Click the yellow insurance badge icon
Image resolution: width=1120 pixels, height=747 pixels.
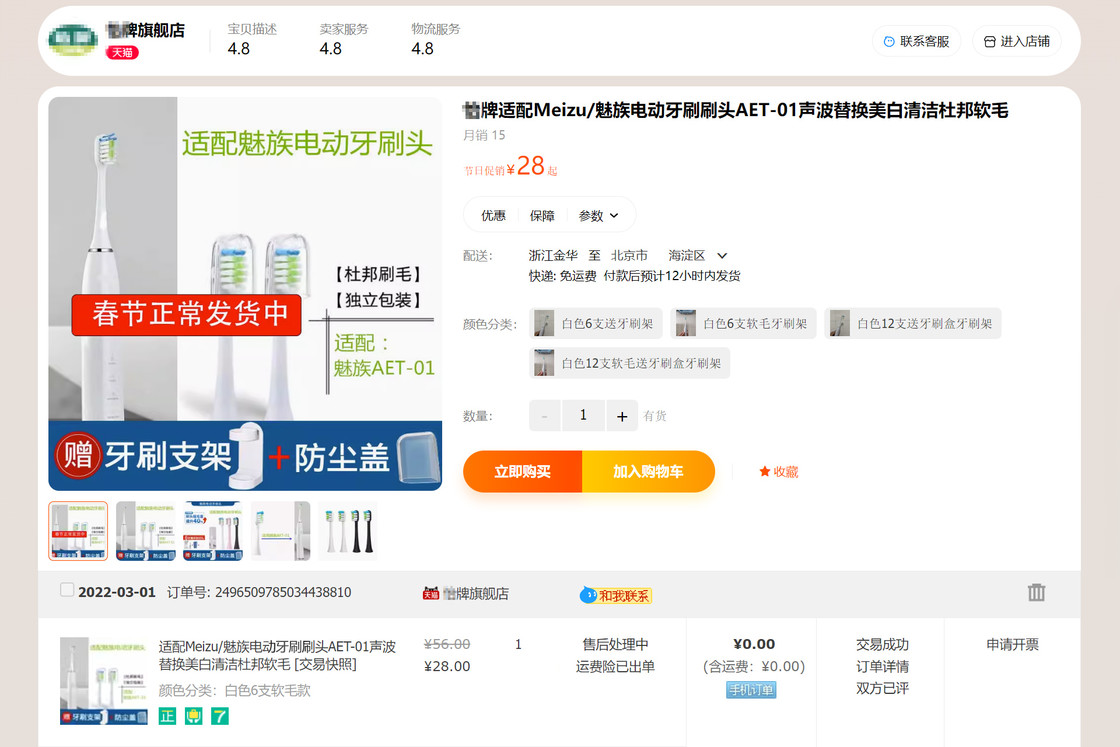193,716
